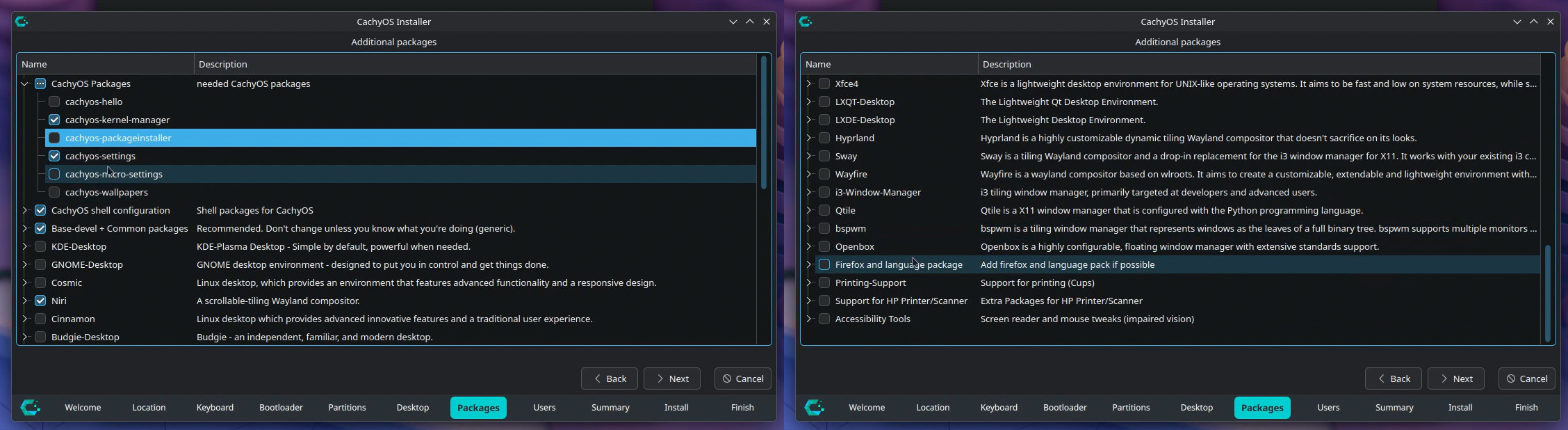
Task: Click CachyOS logo beside Welcome in left window
Action: (31, 408)
